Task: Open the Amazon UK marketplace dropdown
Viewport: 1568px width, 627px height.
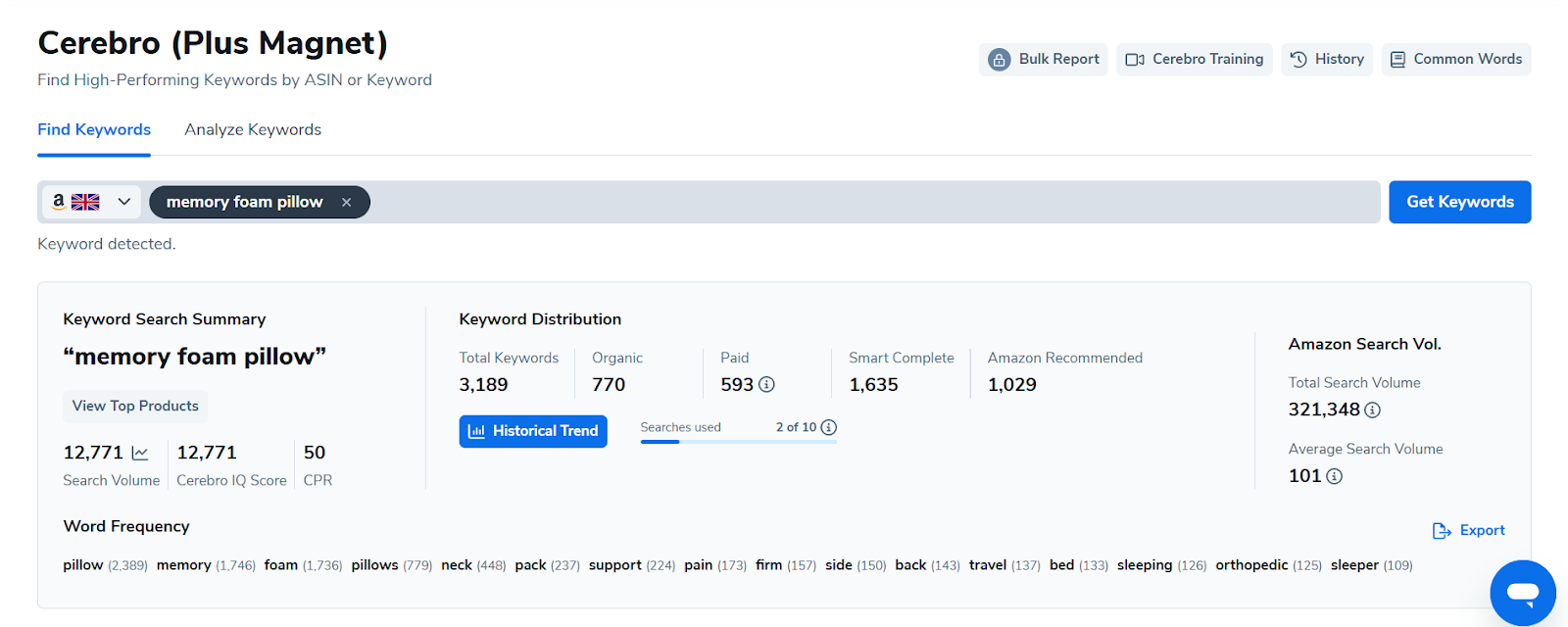Action: coord(91,202)
